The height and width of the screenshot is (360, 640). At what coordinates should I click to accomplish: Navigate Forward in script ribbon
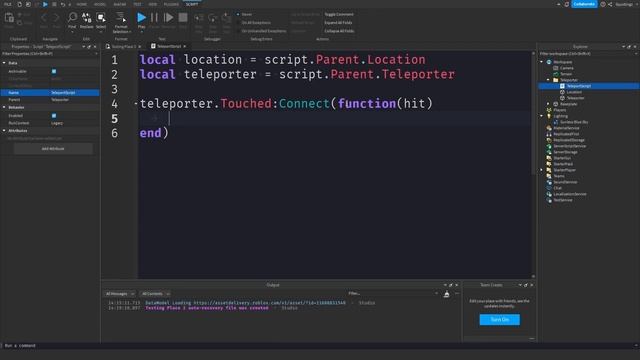pos(56,18)
